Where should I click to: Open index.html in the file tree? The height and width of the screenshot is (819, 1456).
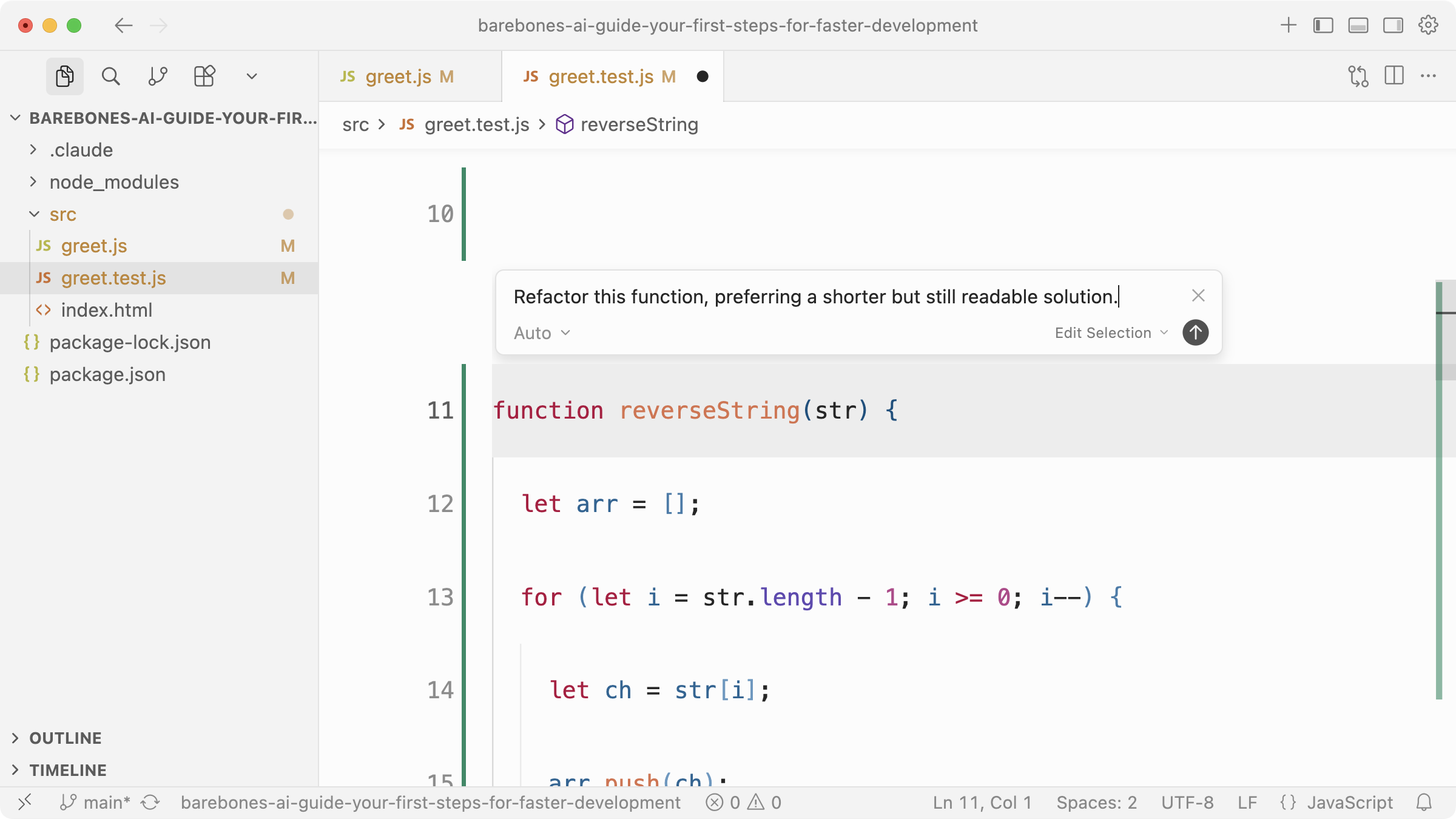[107, 310]
